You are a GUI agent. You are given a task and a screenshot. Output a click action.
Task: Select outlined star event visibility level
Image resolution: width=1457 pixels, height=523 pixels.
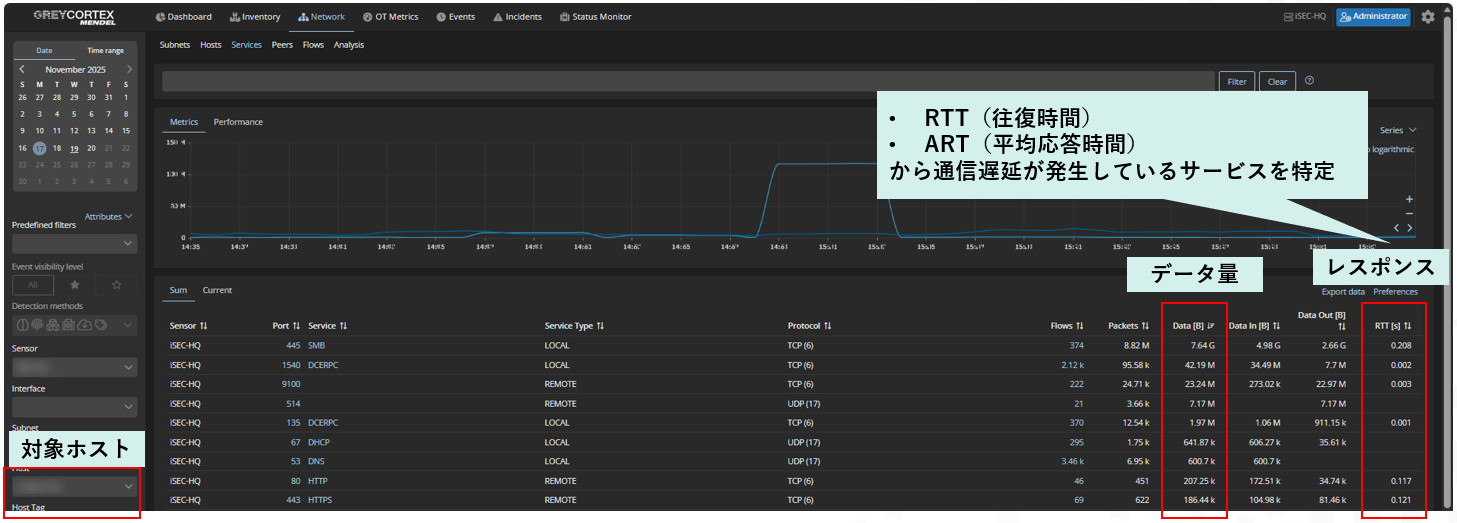point(116,285)
